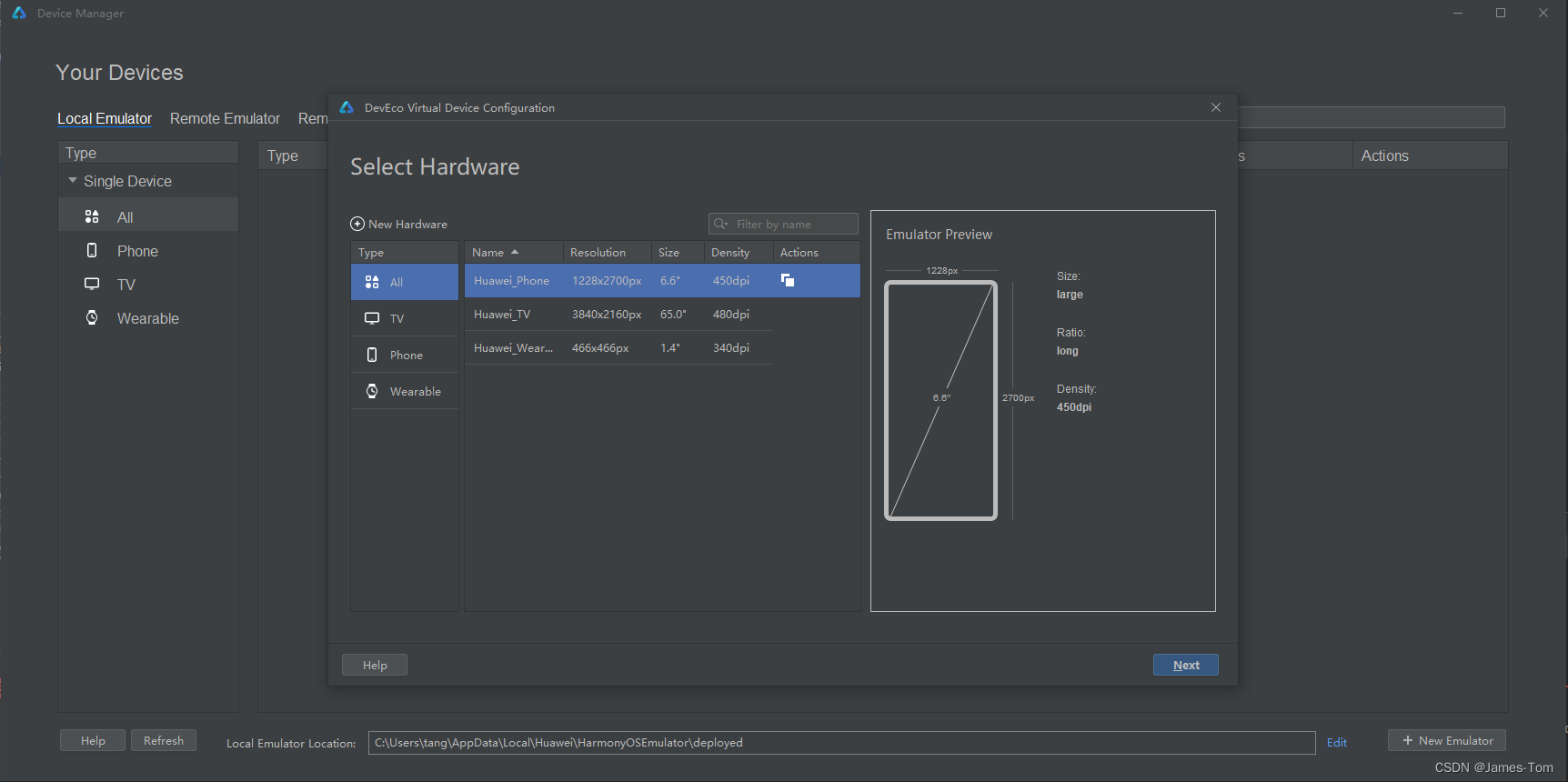Click the Refresh button
This screenshot has width=1568, height=782.
[164, 740]
